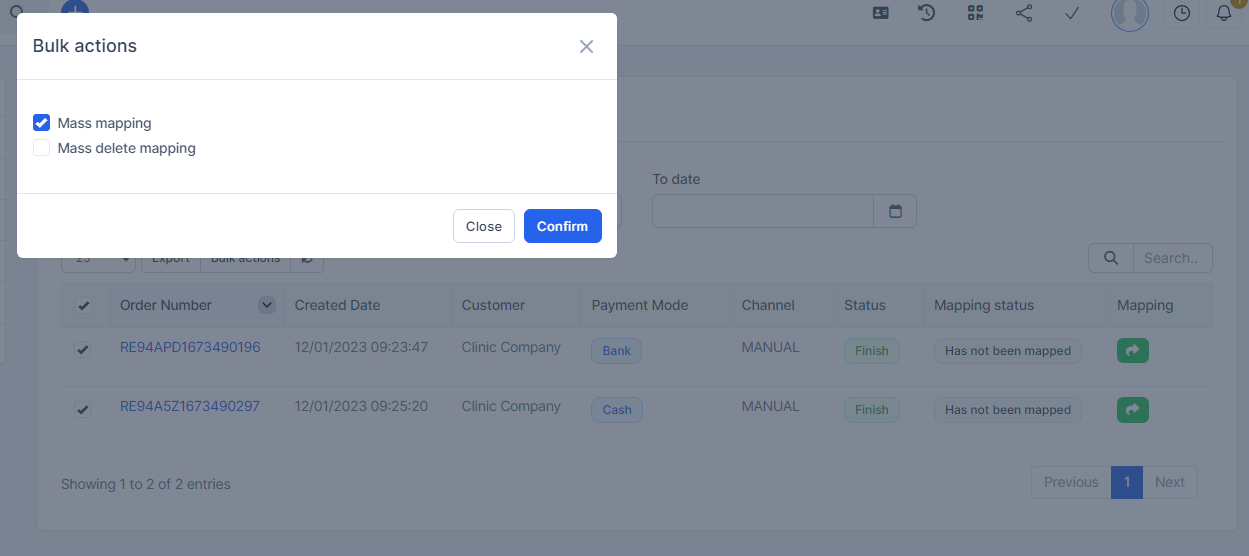Uncheck the Mass mapping checkbox
Image resolution: width=1249 pixels, height=556 pixels.
click(x=42, y=123)
